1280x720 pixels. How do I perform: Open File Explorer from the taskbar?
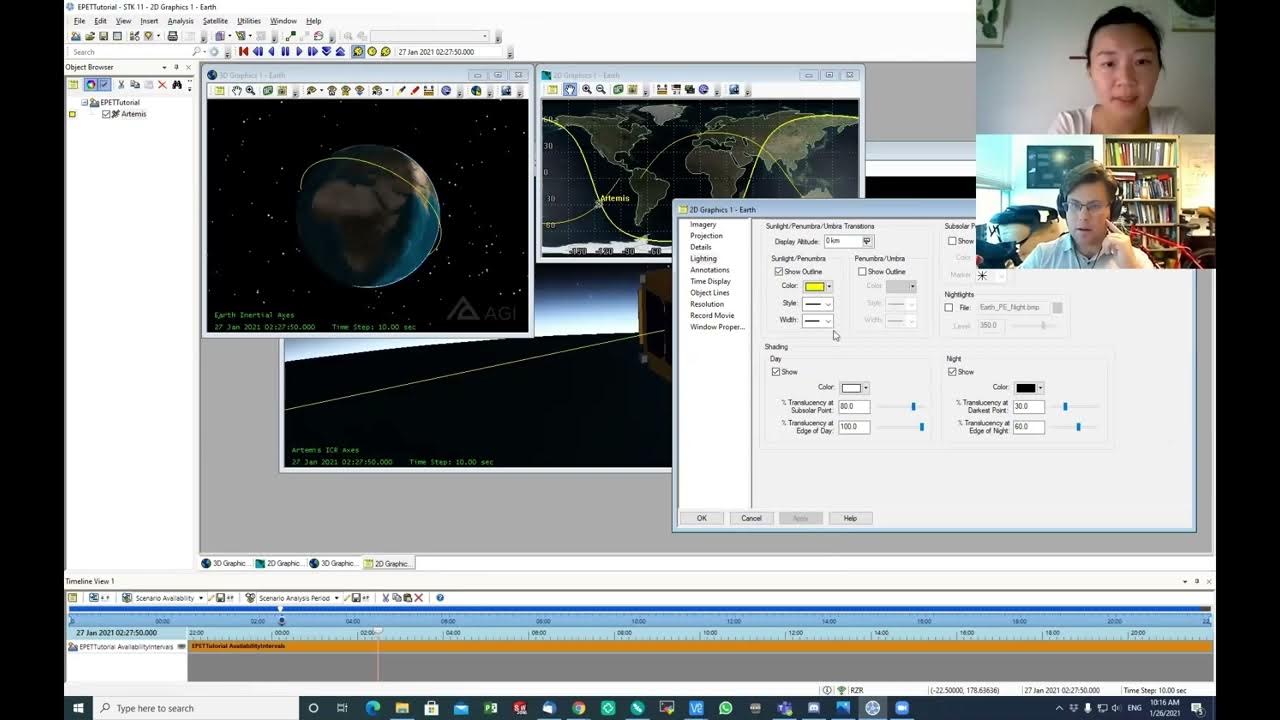[x=402, y=708]
